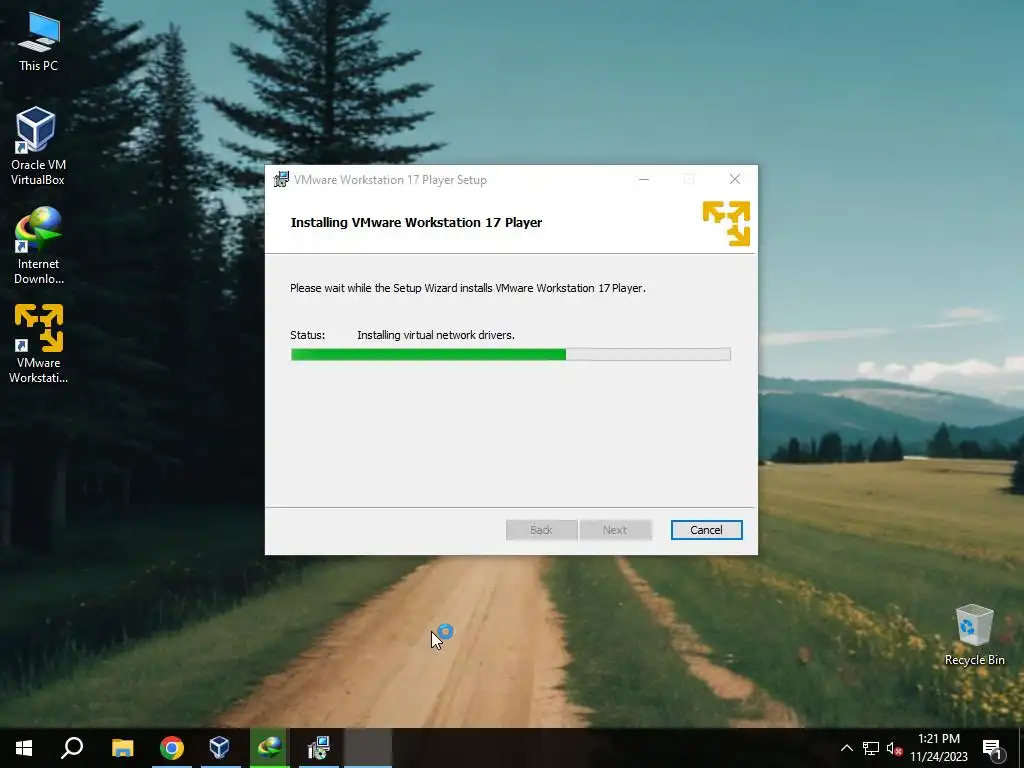Click the 'VMware Workstation 17 Player Setup' window title

pos(390,180)
